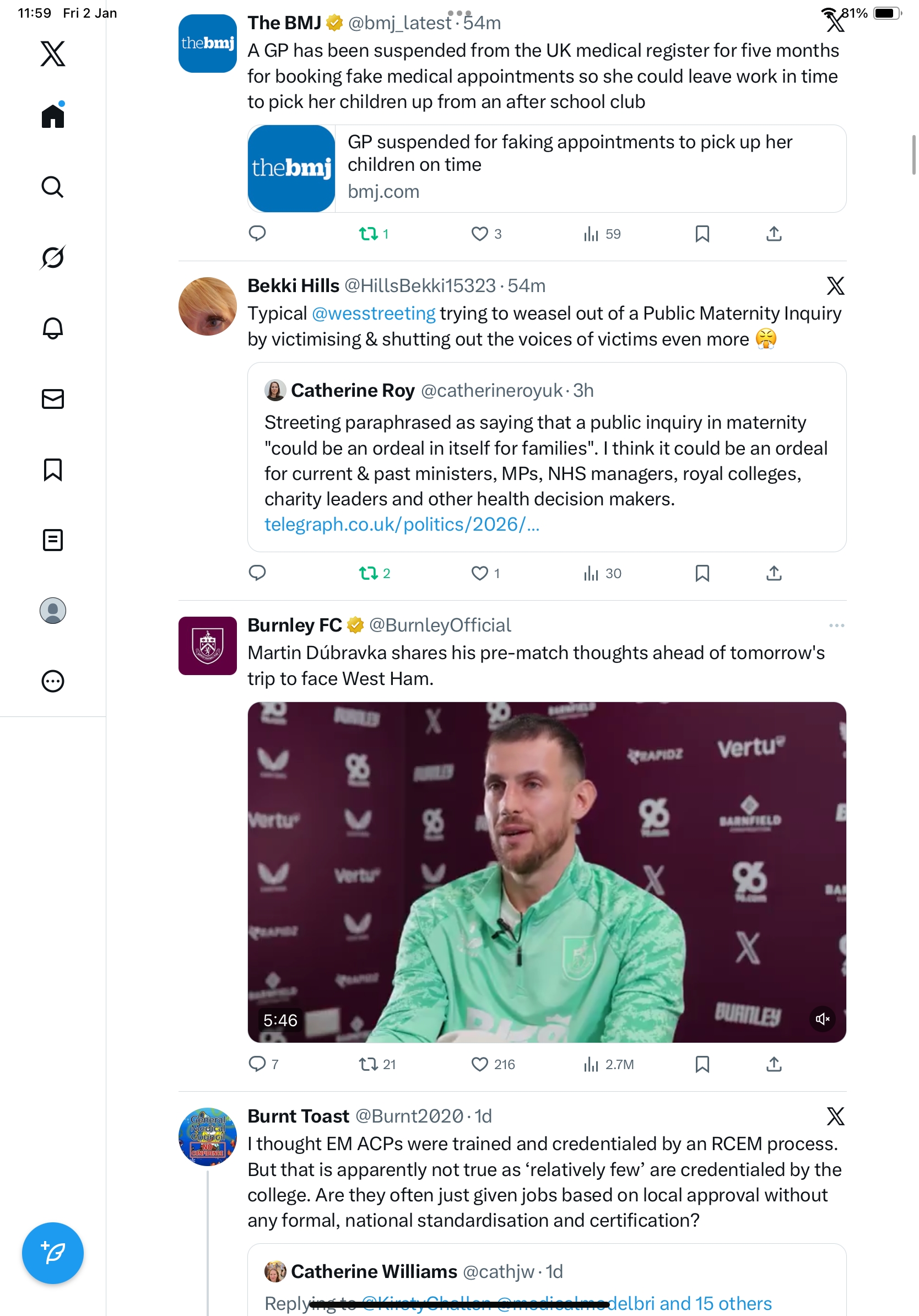919x1316 pixels.
Task: Go to Home tab in sidebar
Action: coord(53,116)
